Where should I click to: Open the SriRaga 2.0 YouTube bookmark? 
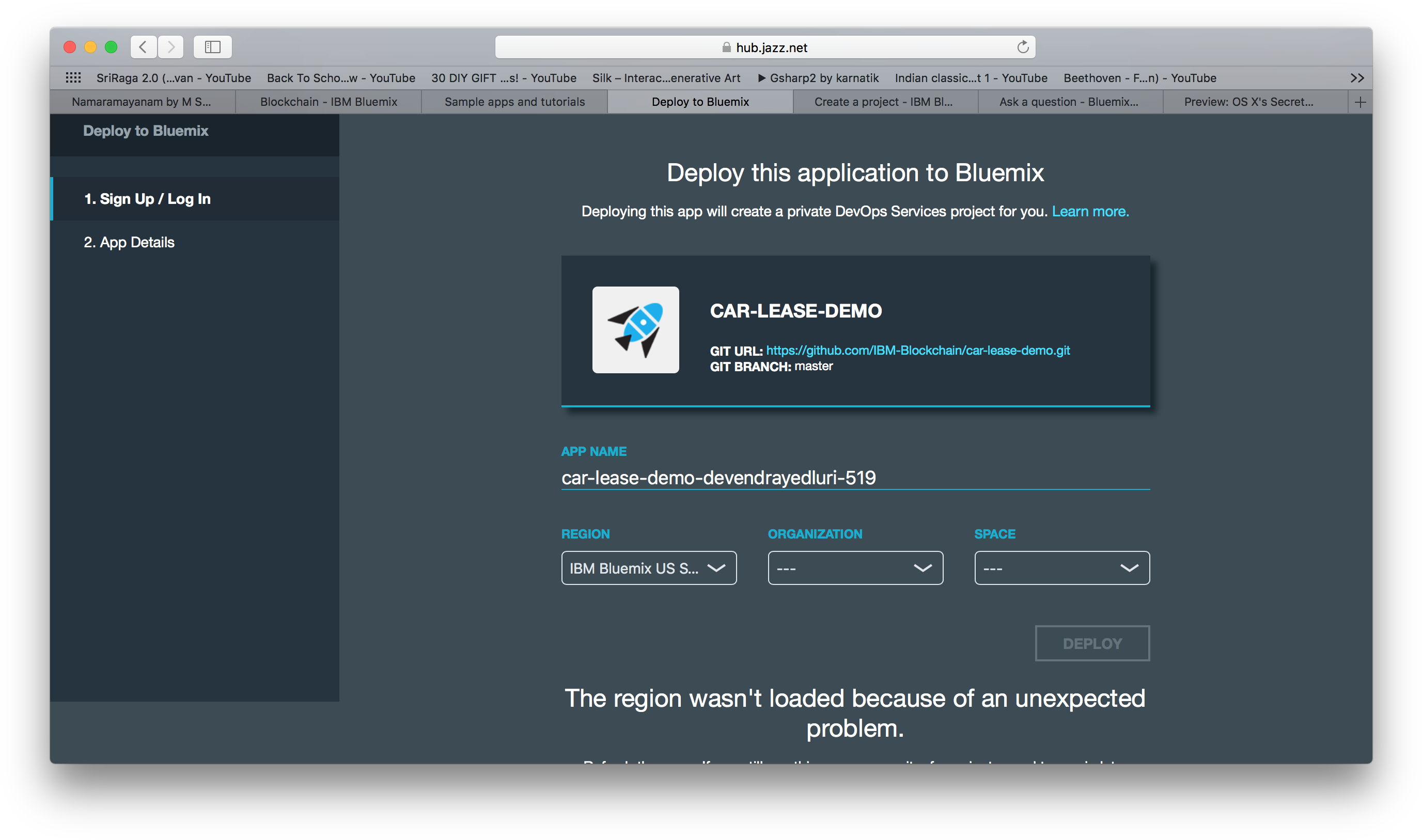173,78
